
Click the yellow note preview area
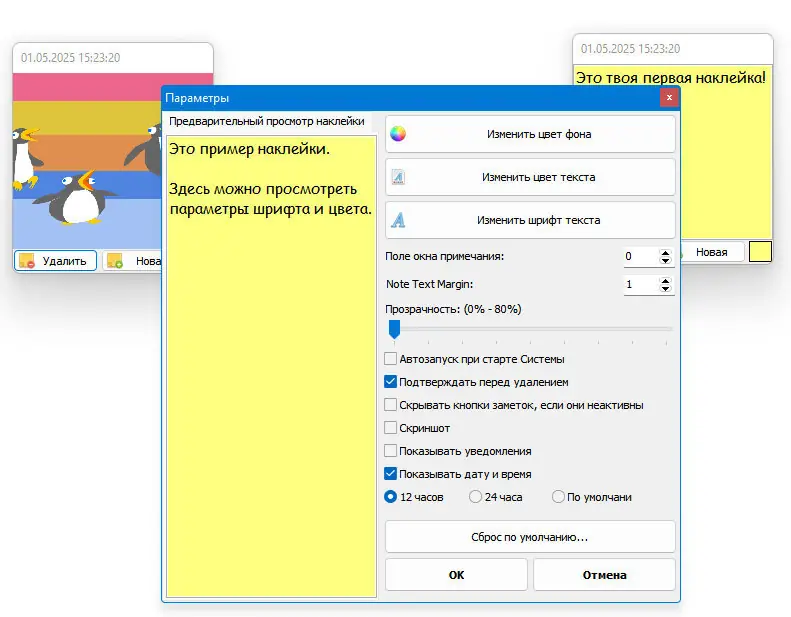[x=271, y=366]
